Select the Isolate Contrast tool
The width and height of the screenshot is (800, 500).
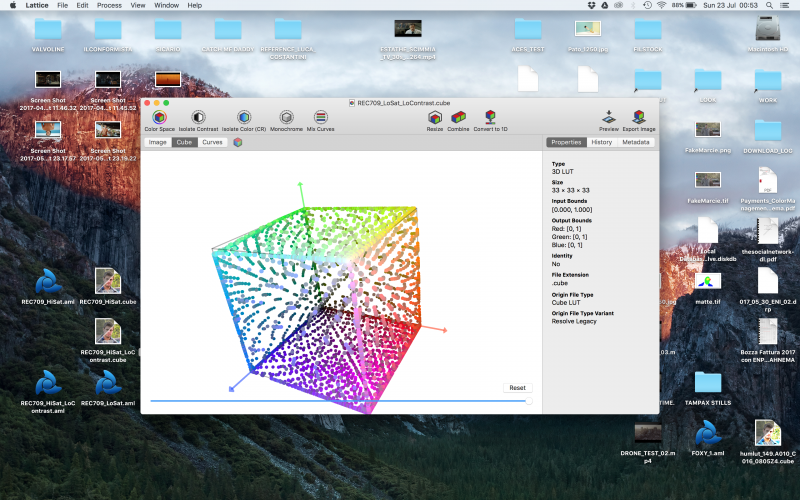tap(198, 118)
